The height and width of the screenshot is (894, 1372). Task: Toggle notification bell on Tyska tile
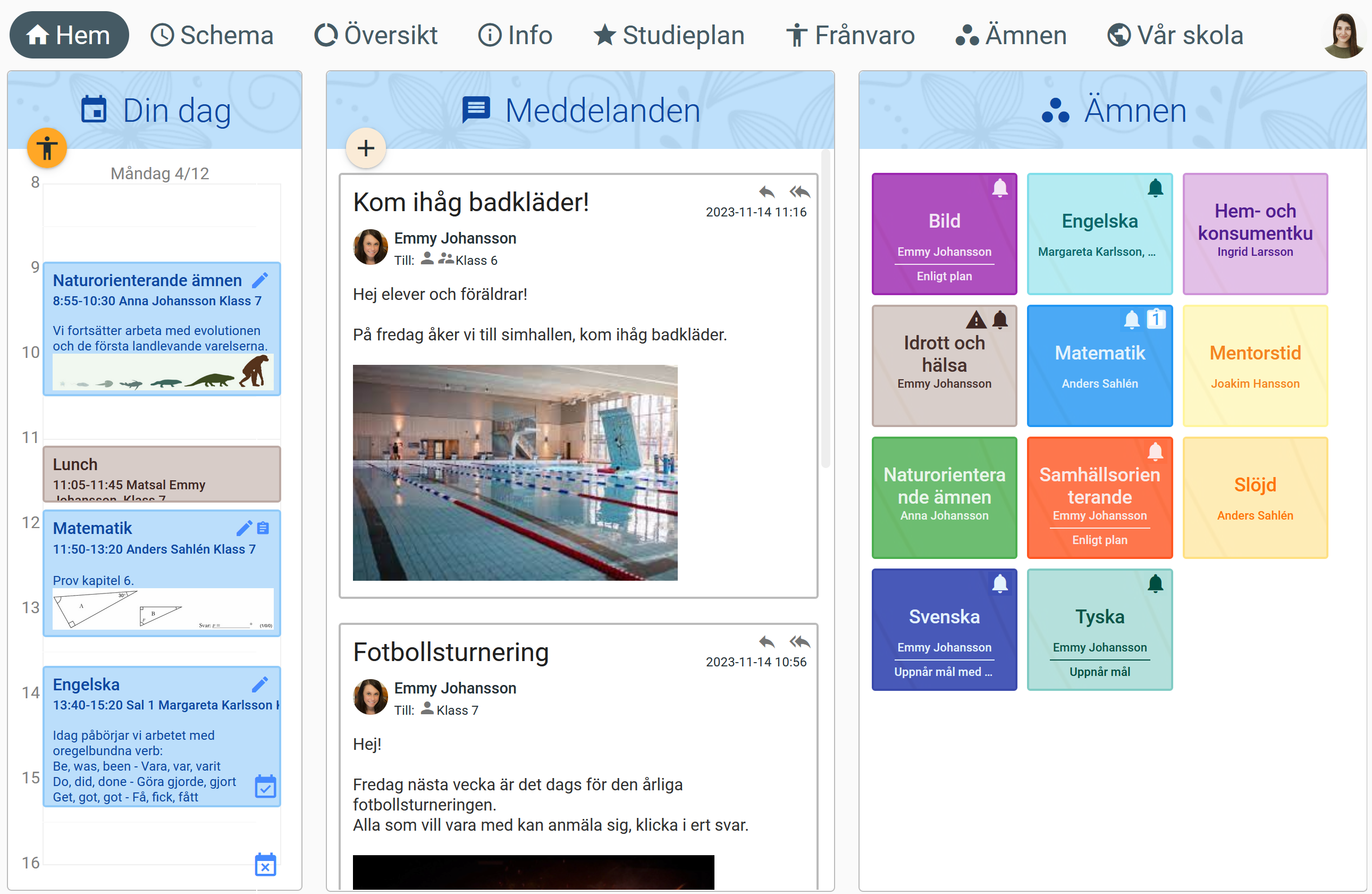(1155, 584)
